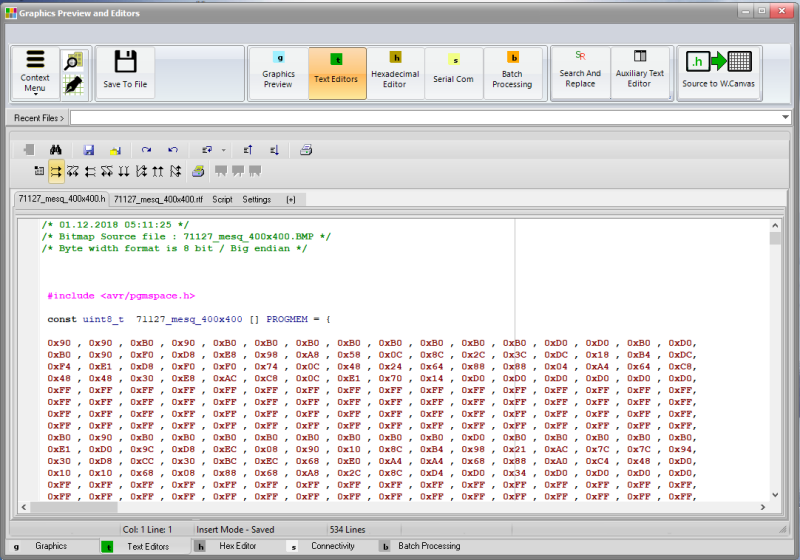
Task: Open Search And Replace tool
Action: [x=580, y=72]
